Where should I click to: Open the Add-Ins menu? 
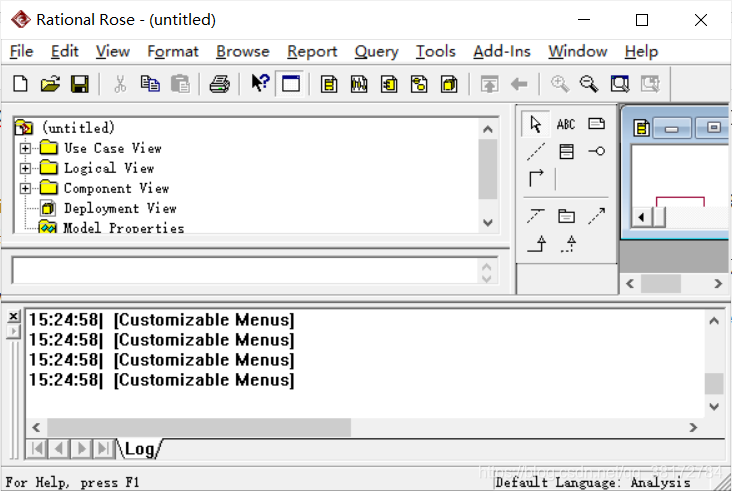(502, 51)
